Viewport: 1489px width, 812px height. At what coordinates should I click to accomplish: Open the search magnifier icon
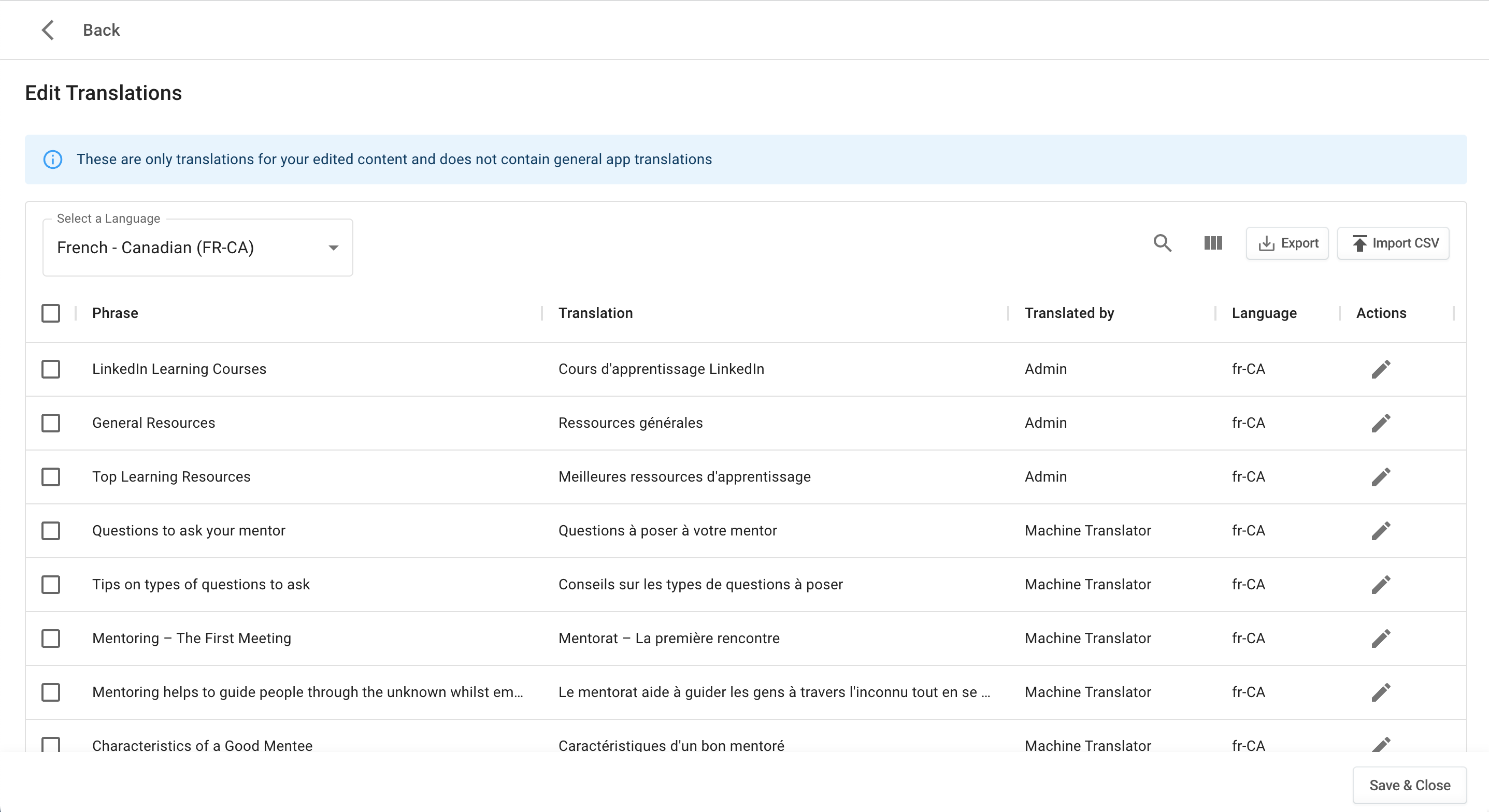point(1163,243)
